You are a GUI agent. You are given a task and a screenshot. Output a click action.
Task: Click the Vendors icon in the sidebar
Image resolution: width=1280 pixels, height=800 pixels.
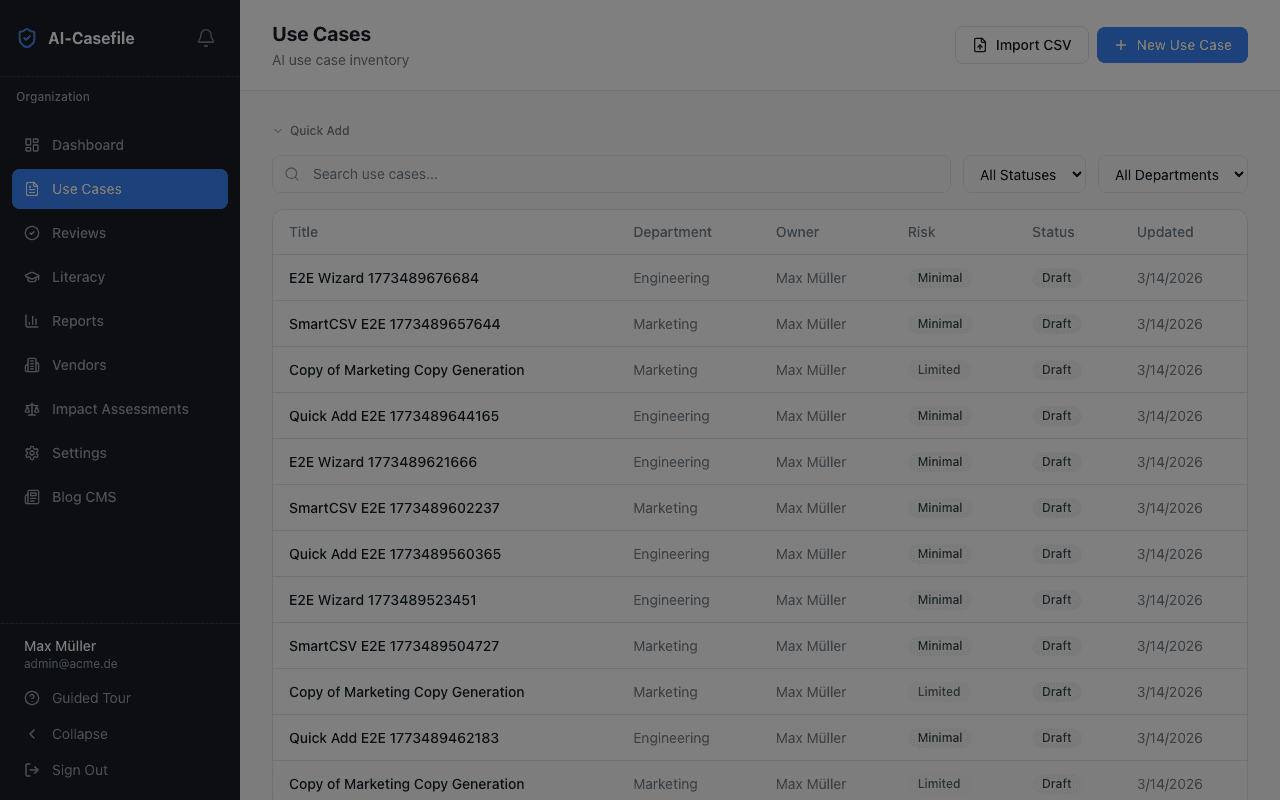click(x=31, y=365)
